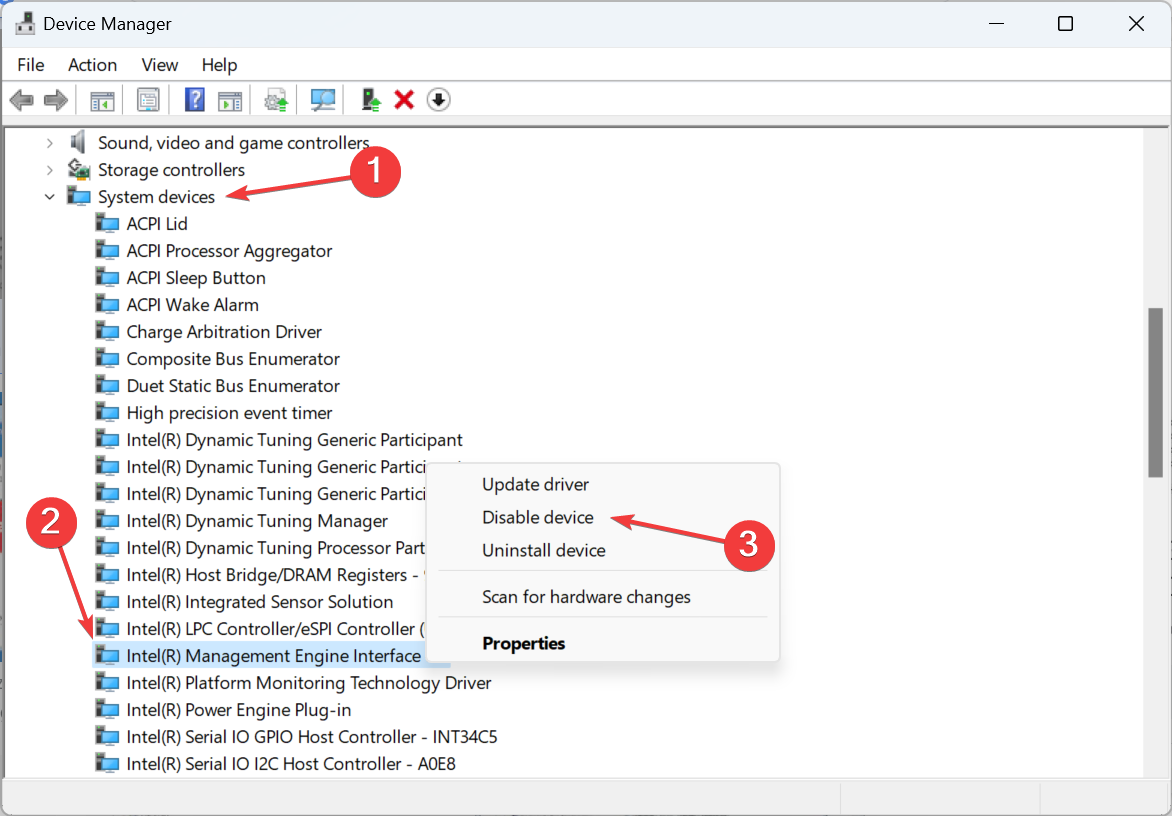Viewport: 1172px width, 816px height.
Task: Select Intel(R) Serial IO I2C Host Controller - A0E8
Action: tap(291, 764)
